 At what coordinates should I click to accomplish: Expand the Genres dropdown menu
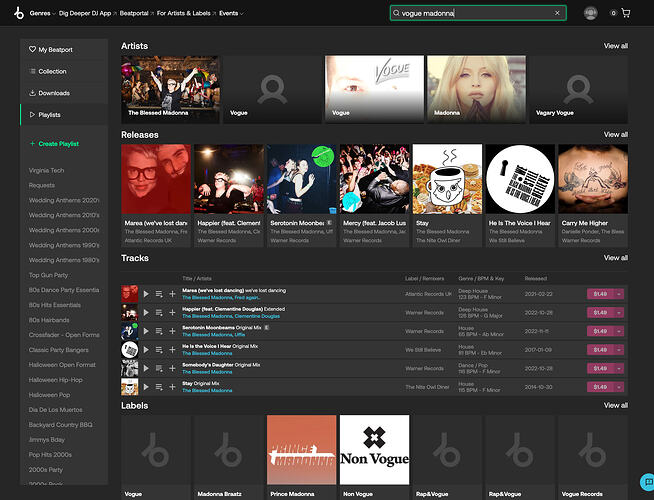[x=43, y=13]
